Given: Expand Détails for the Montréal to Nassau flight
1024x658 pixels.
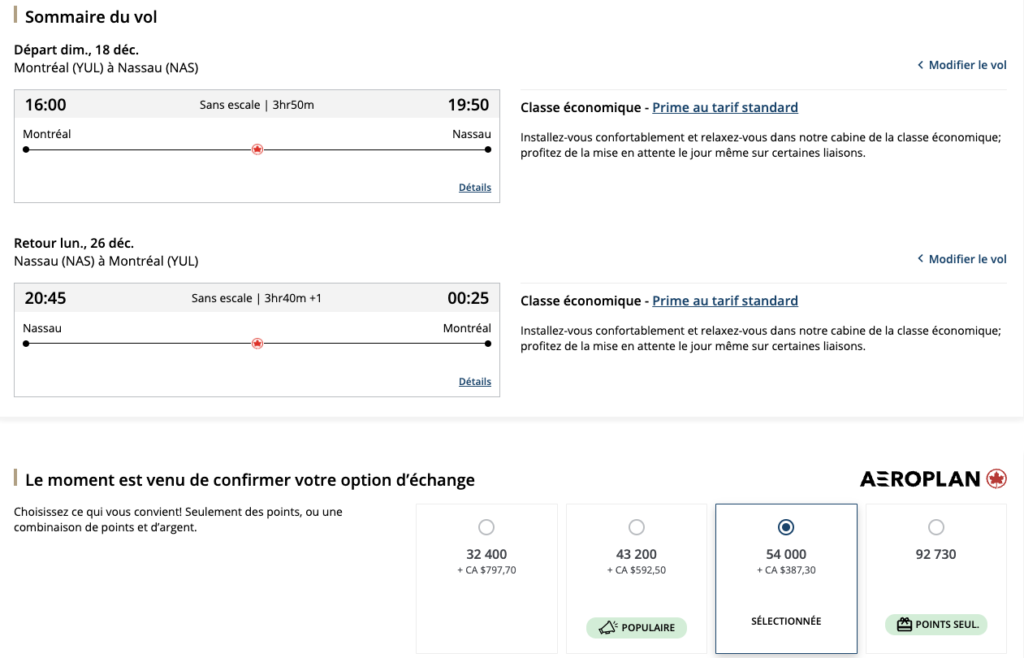Looking at the screenshot, I should pyautogui.click(x=475, y=187).
